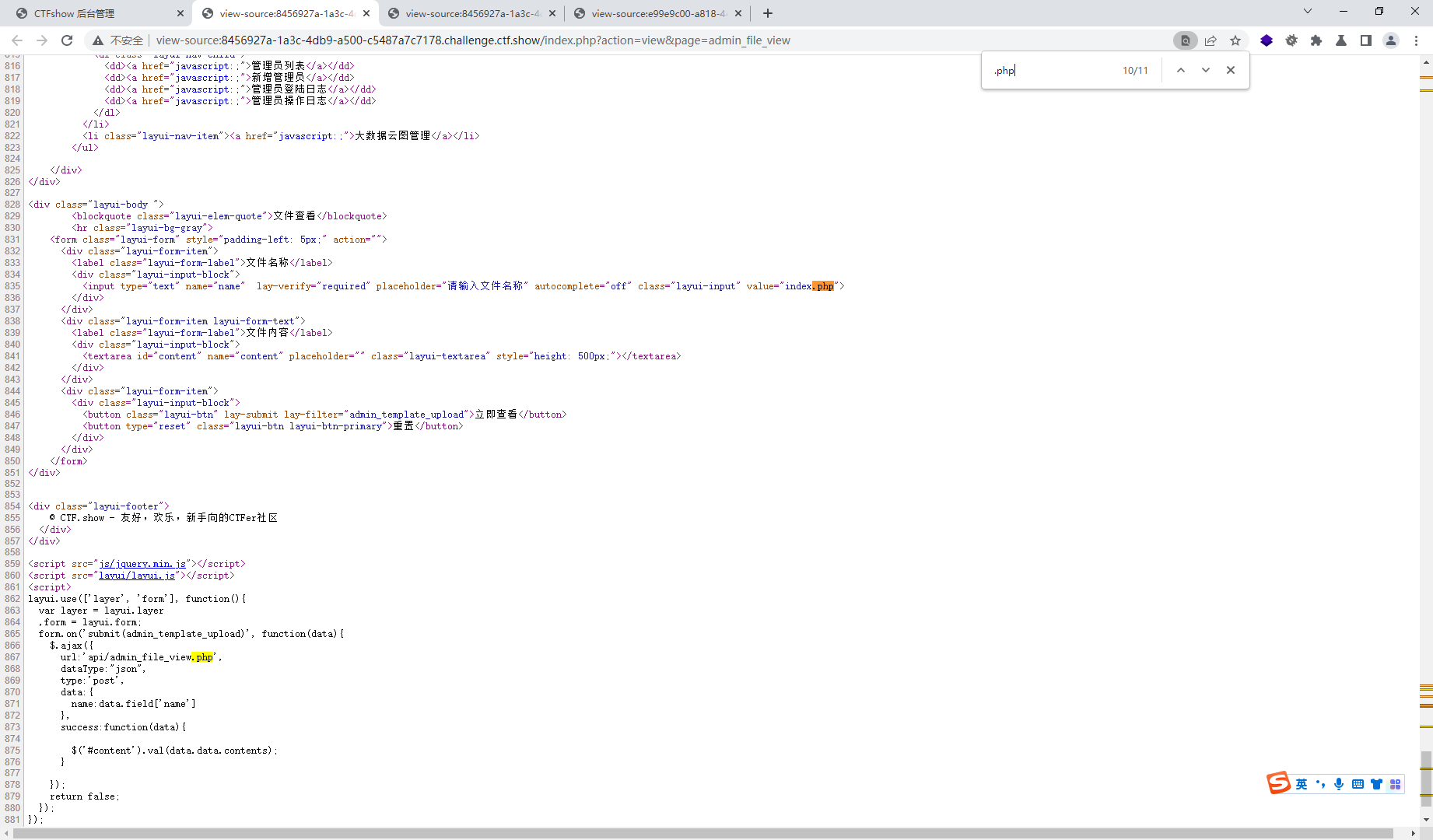Screen dimensions: 1433x840
Task: Close the view-source:e99e9c00 tab
Action: point(738,13)
